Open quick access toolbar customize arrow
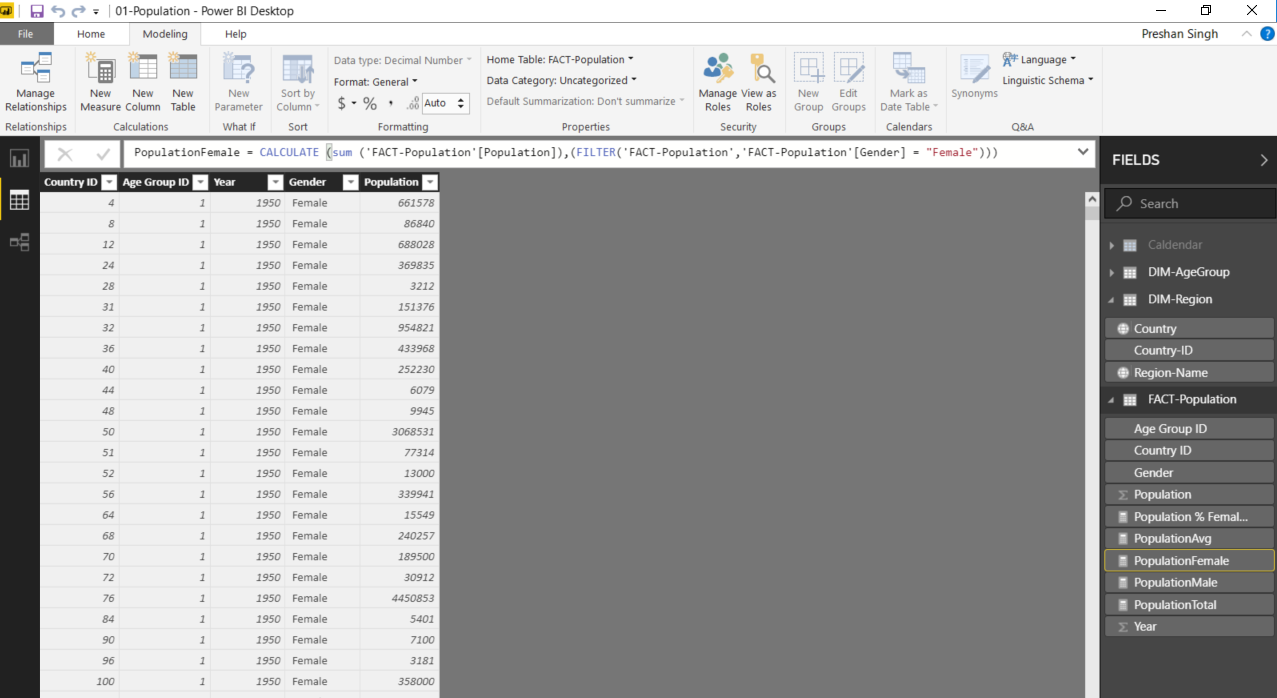This screenshot has height=698, width=1277. [x=96, y=12]
